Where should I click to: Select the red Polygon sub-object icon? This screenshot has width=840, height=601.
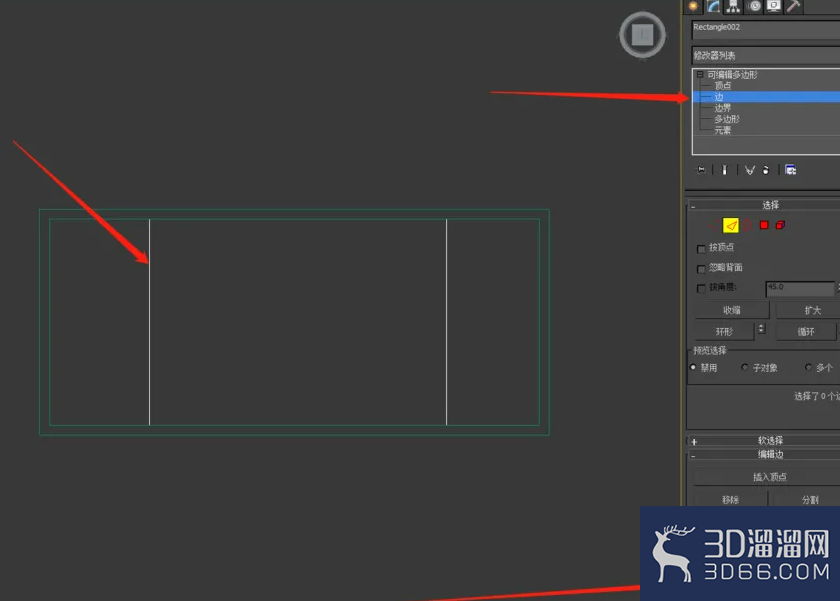pos(764,225)
